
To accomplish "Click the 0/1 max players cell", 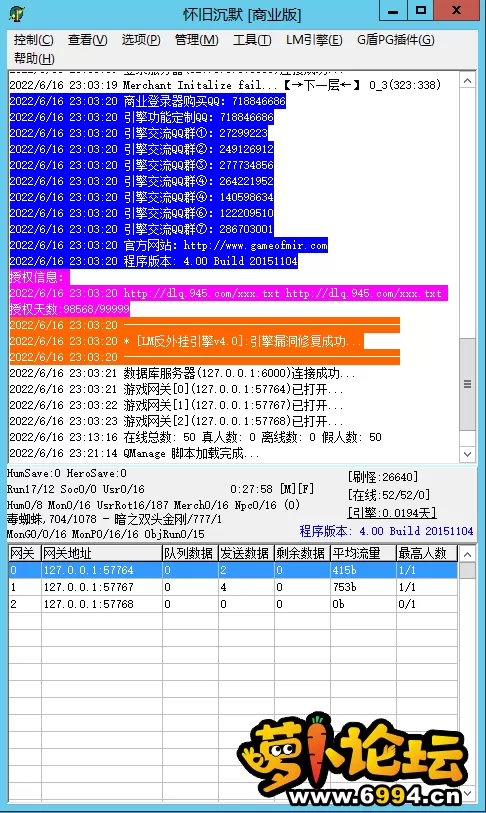I will (427, 605).
